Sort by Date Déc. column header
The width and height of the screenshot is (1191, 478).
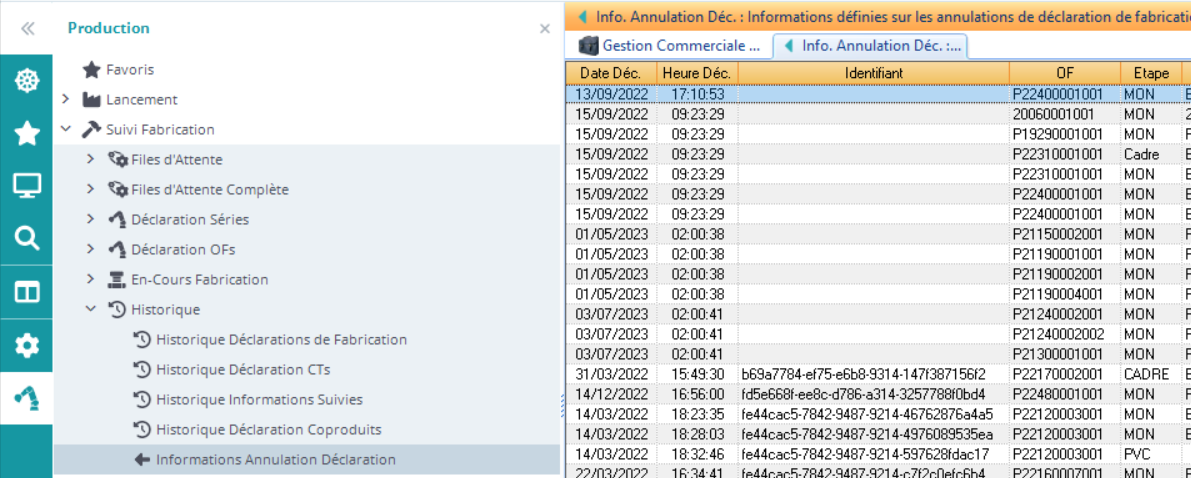(x=610, y=73)
